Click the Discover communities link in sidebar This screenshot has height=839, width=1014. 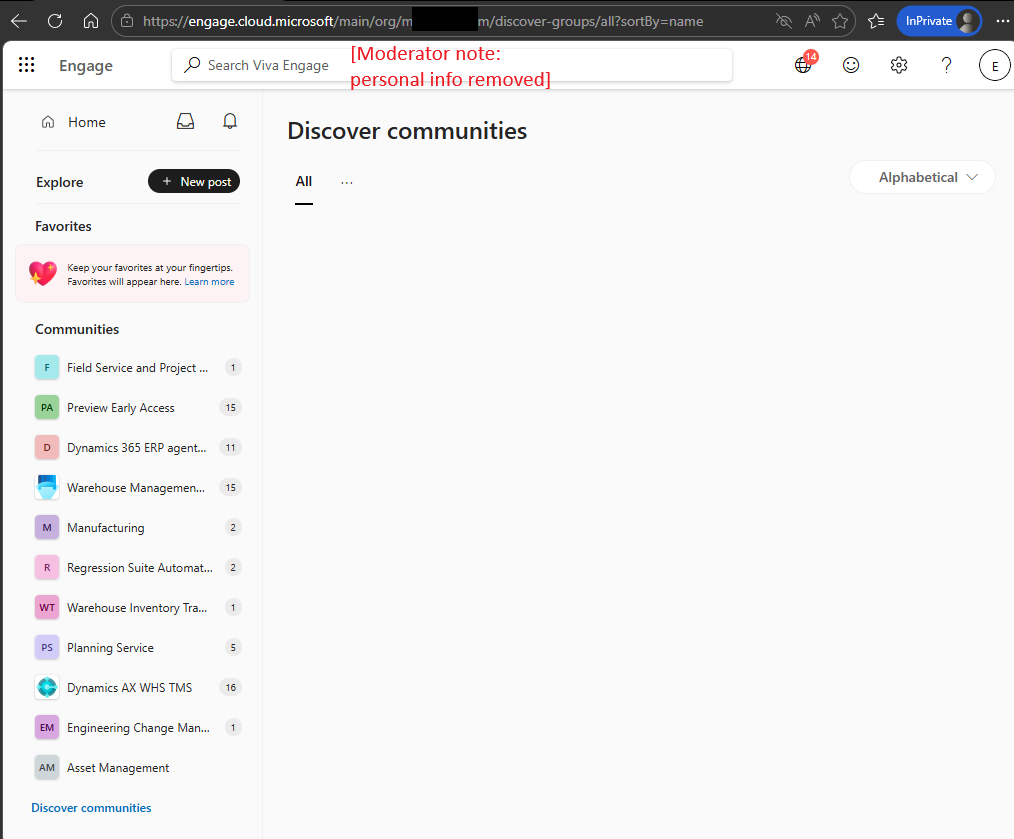click(x=91, y=808)
